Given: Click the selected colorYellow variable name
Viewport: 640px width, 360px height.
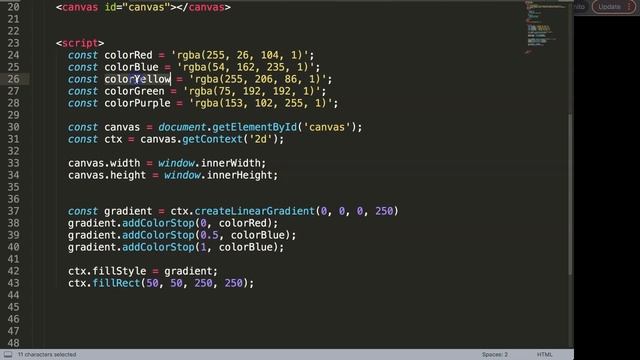Looking at the screenshot, I should (x=137, y=79).
